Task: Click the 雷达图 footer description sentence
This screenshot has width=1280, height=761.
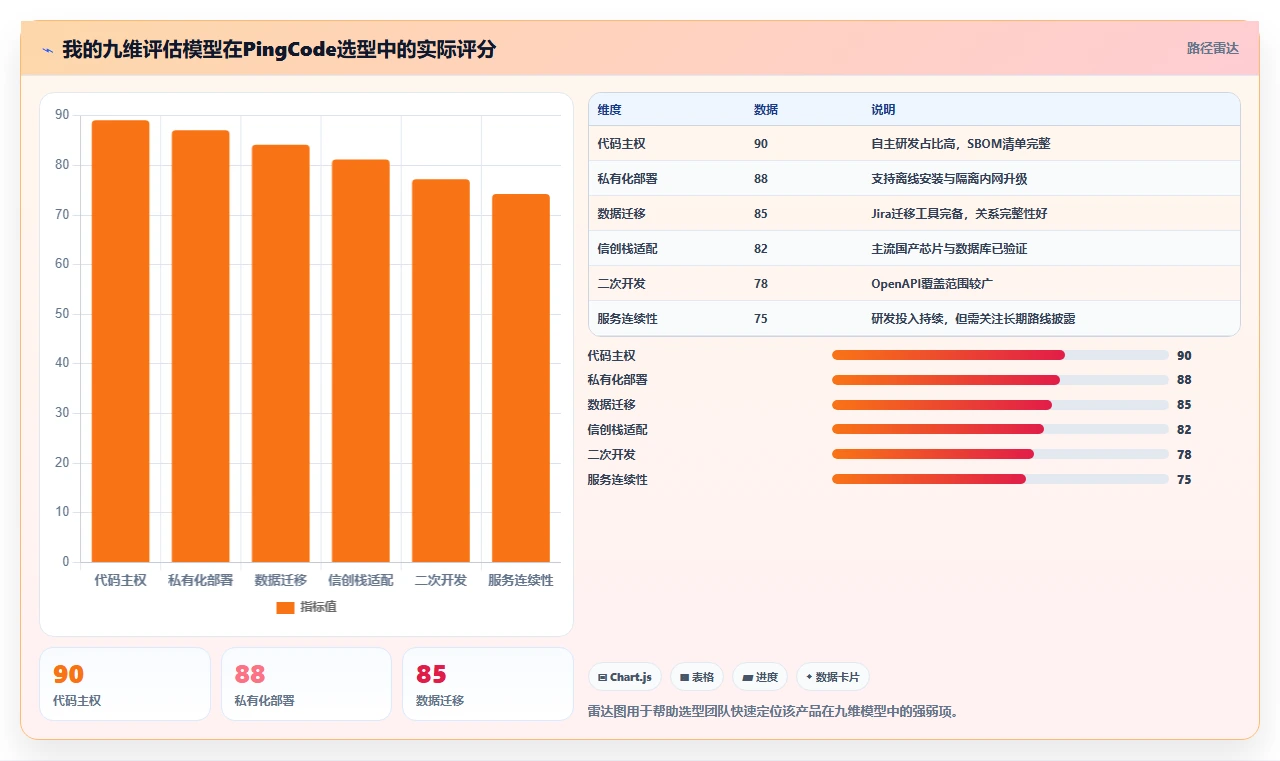Action: (773, 712)
